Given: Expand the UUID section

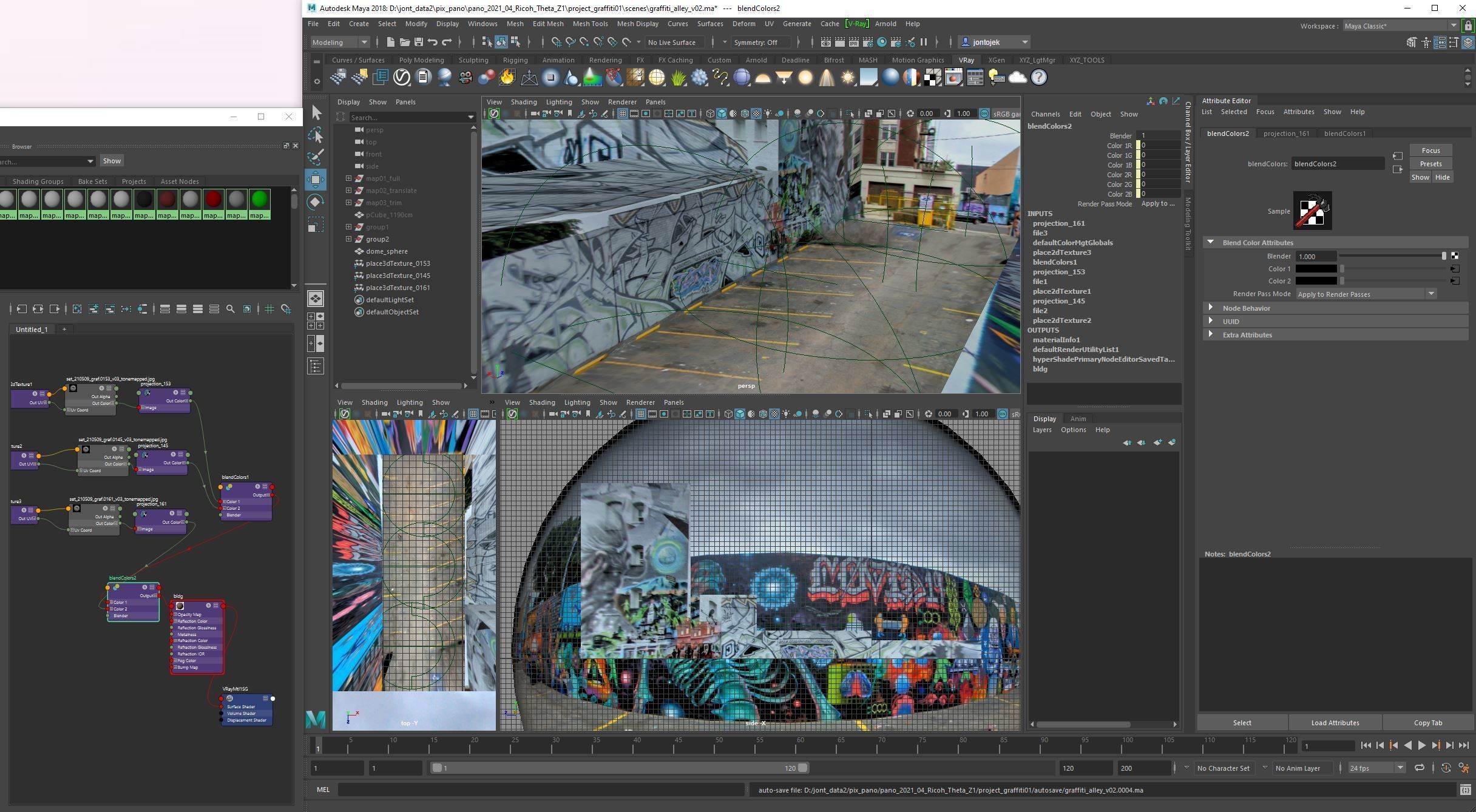Looking at the screenshot, I should pos(1210,321).
